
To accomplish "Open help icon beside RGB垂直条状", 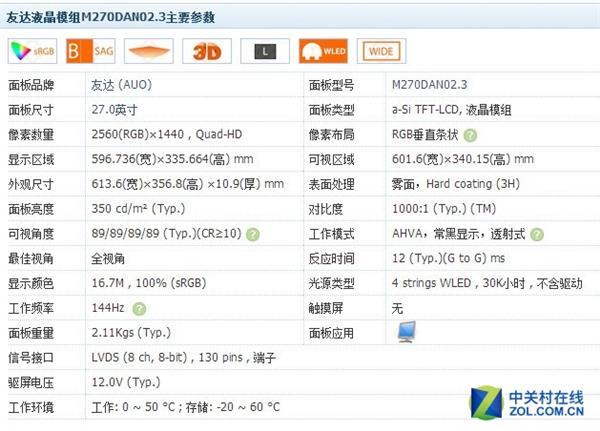I will click(470, 135).
